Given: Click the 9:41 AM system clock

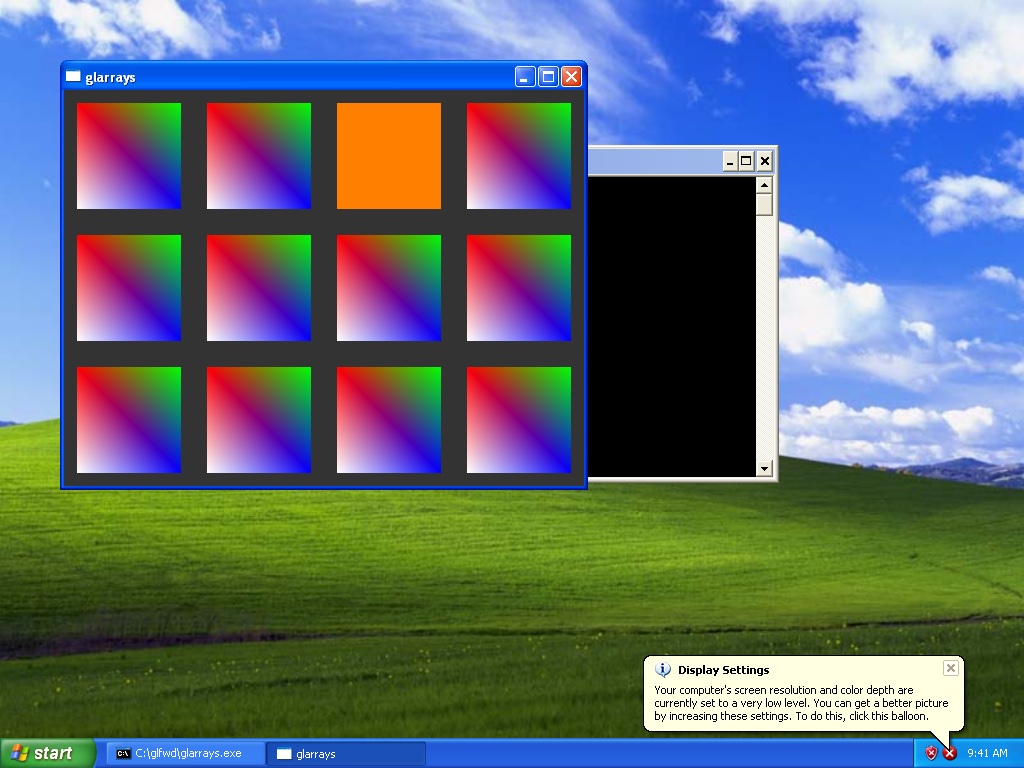Looking at the screenshot, I should pyautogui.click(x=987, y=754).
